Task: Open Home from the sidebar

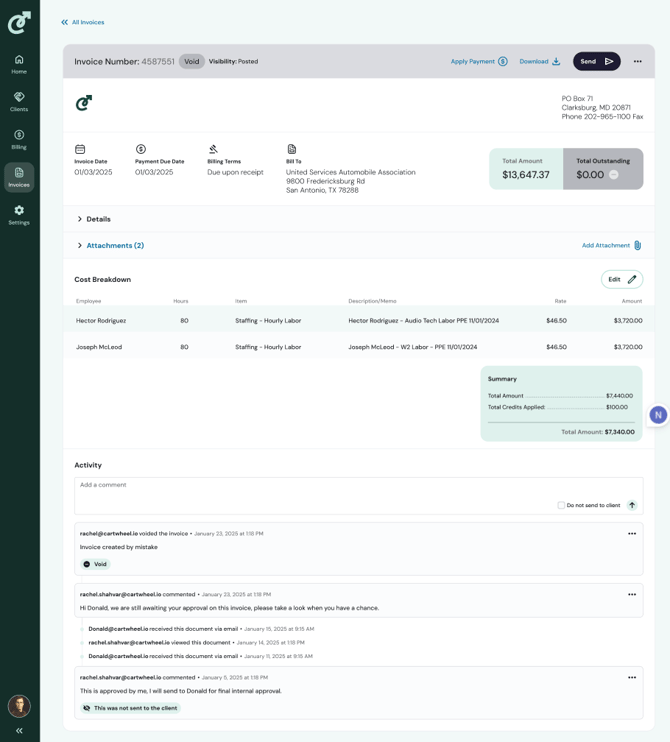Action: click(19, 64)
